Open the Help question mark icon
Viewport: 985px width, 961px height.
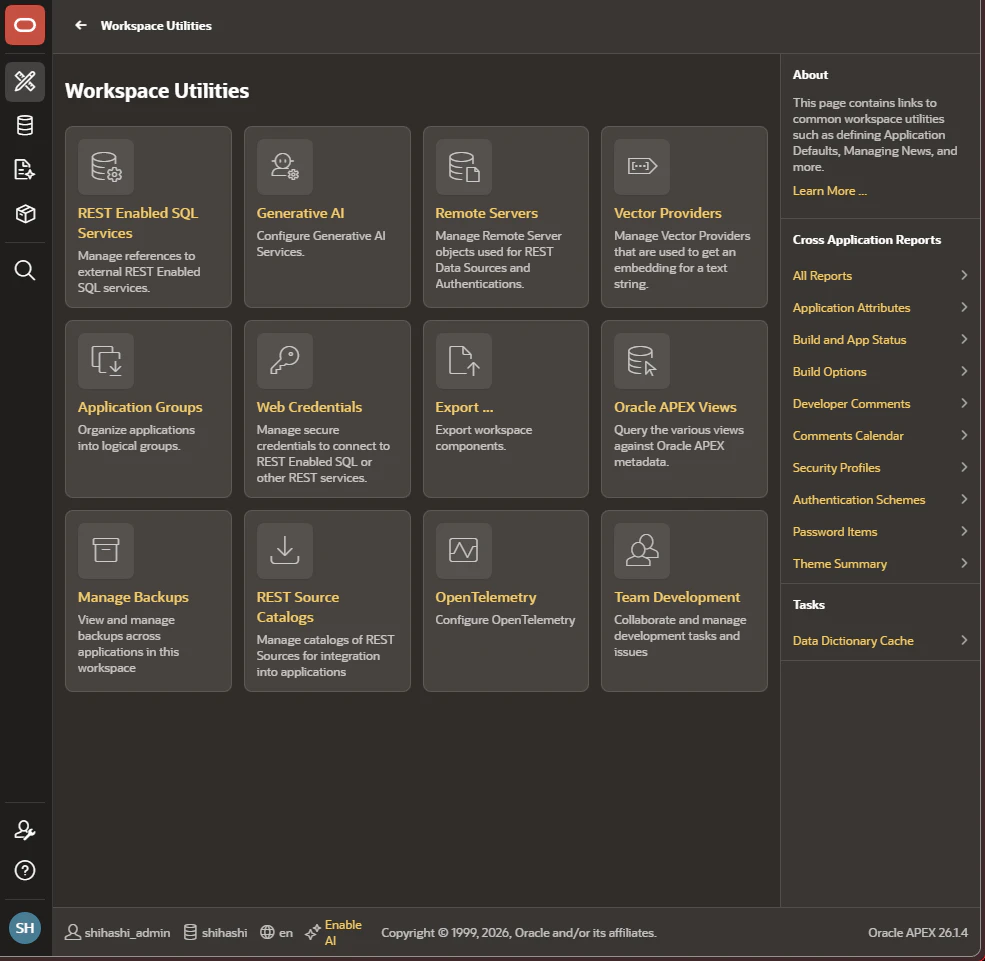[x=25, y=871]
